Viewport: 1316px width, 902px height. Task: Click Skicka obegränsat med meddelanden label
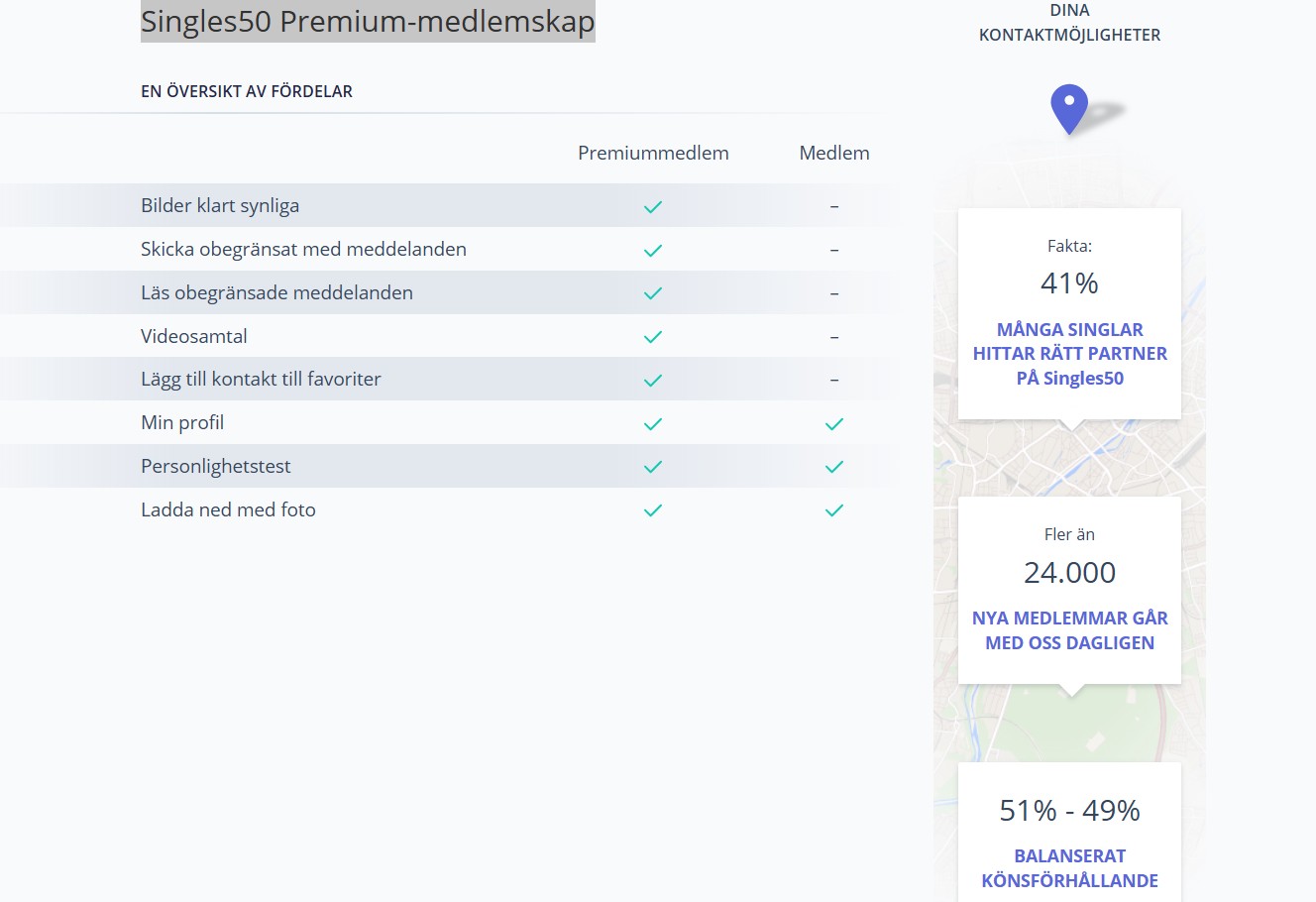303,250
